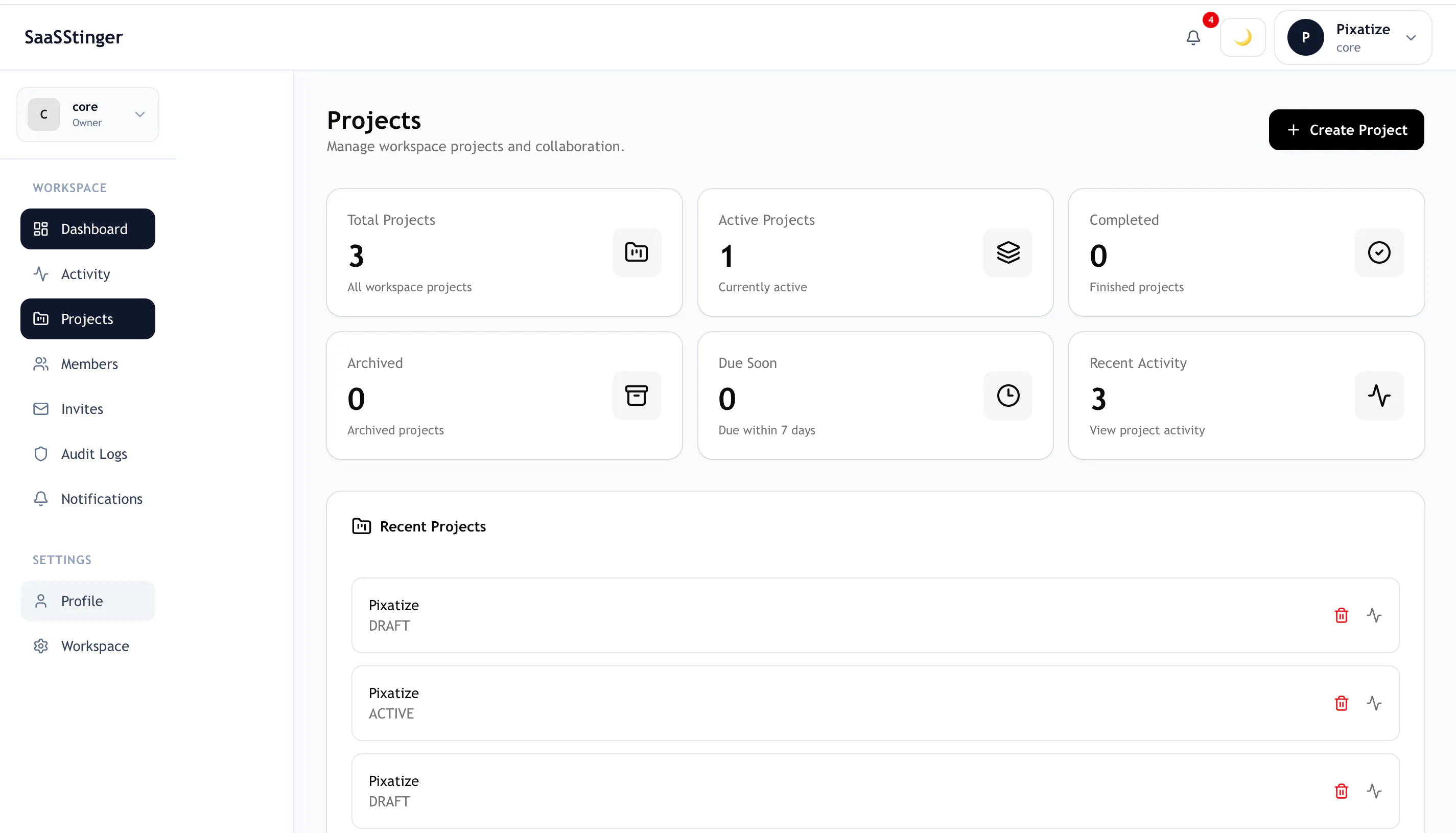Click the Profile person icon
Image resolution: width=1456 pixels, height=833 pixels.
40,600
